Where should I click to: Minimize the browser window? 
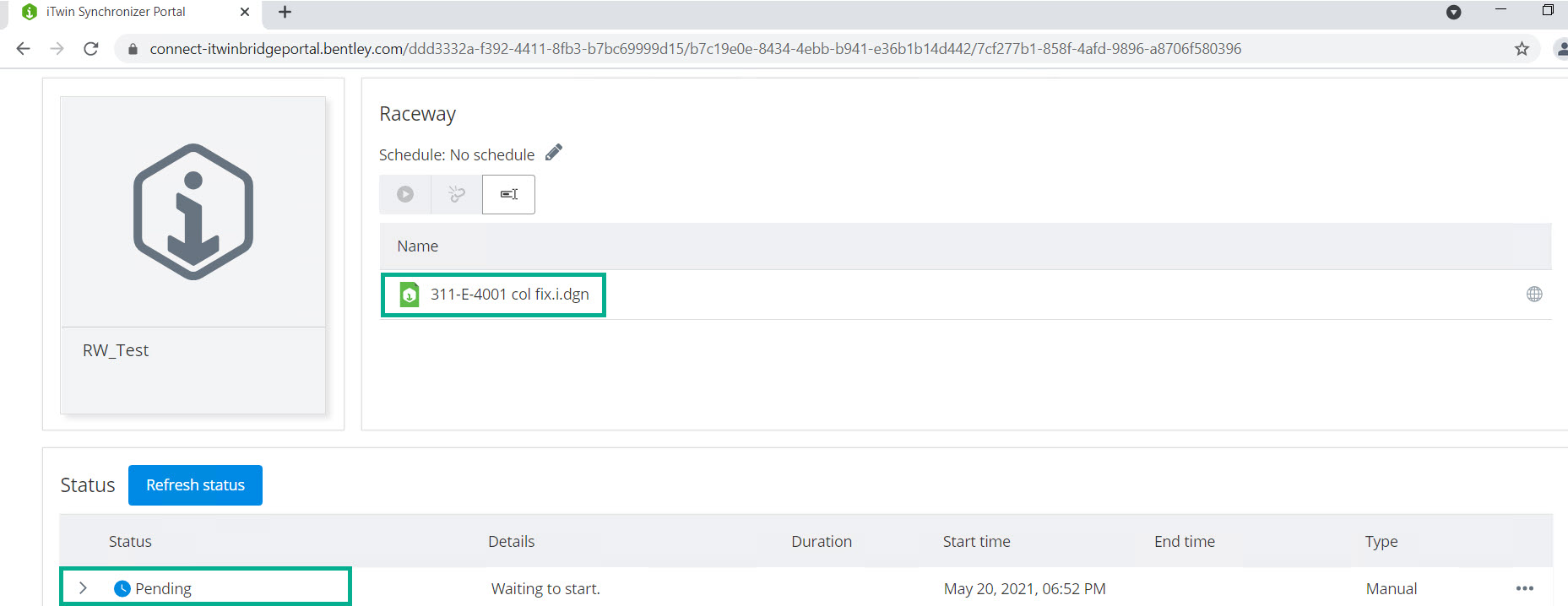point(1500,10)
